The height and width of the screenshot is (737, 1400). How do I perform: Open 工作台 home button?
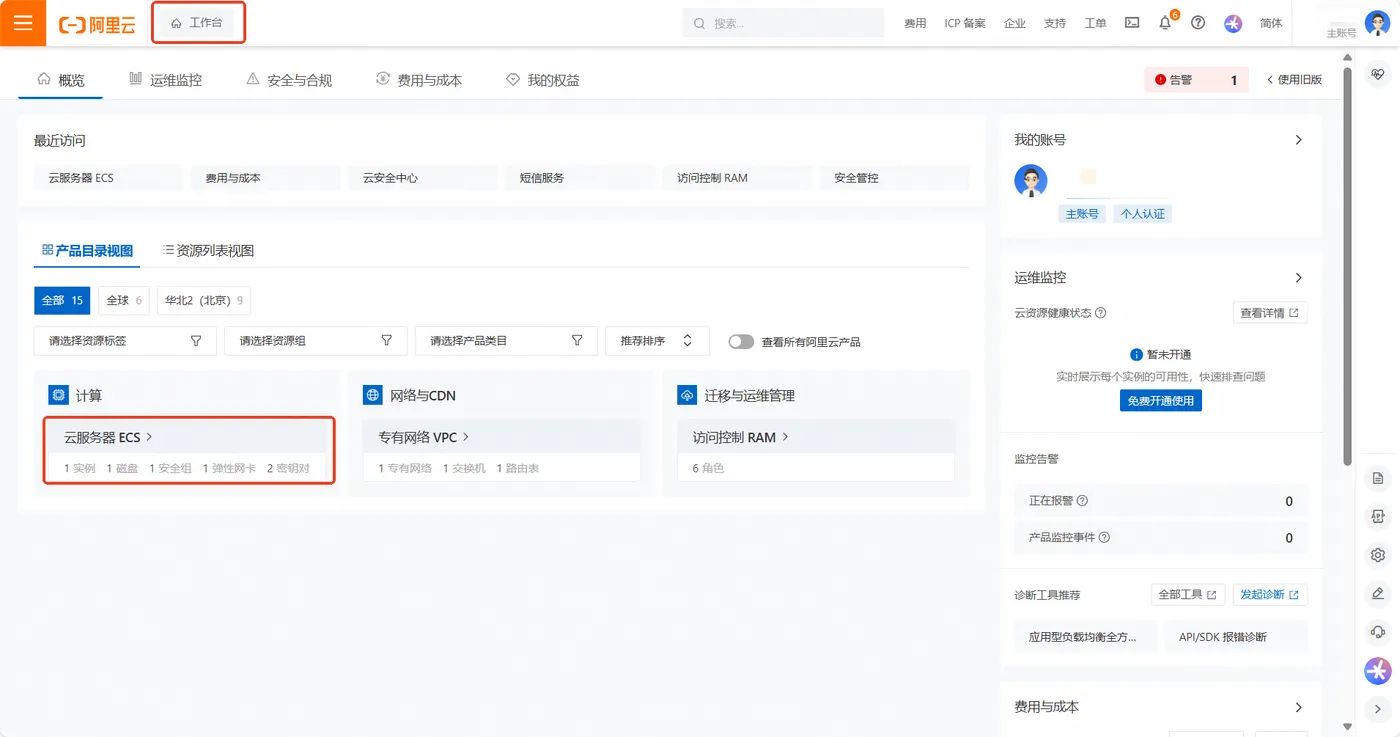click(197, 23)
